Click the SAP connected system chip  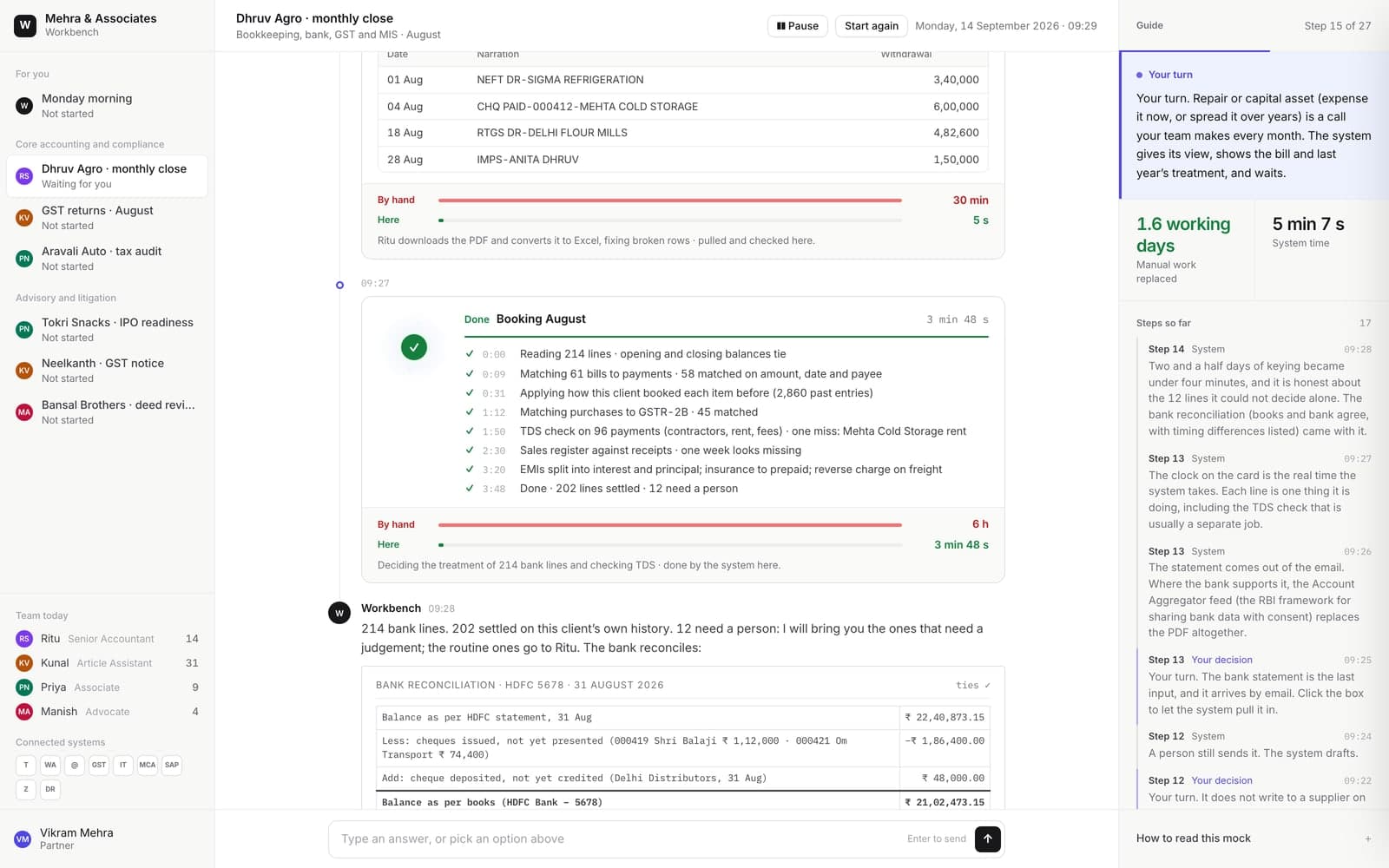pos(172,765)
